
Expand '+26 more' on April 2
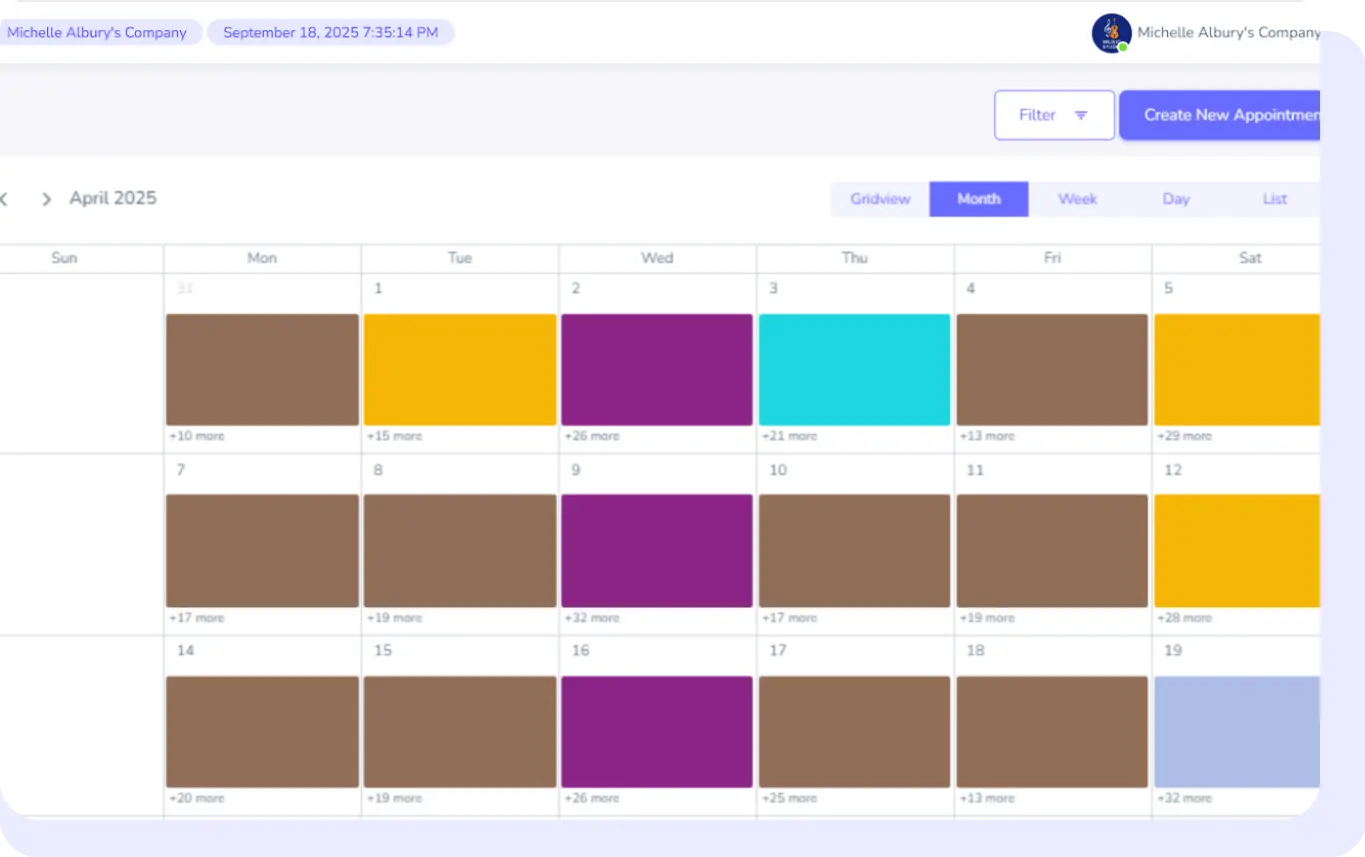tap(592, 436)
